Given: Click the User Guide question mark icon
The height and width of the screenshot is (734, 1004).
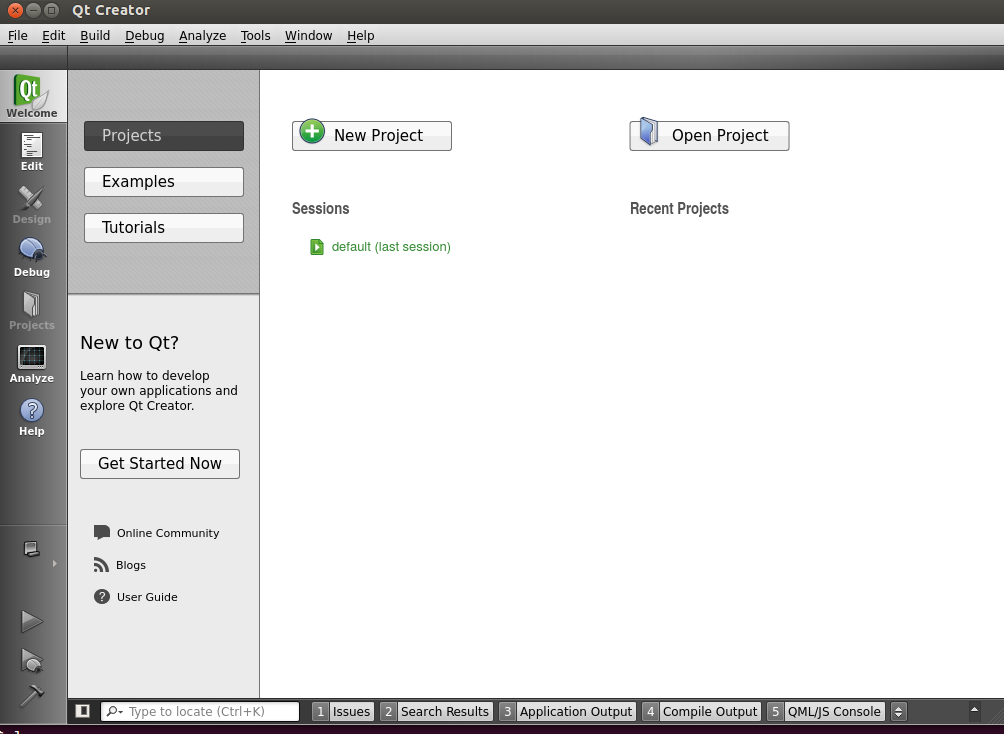Looking at the screenshot, I should [102, 596].
